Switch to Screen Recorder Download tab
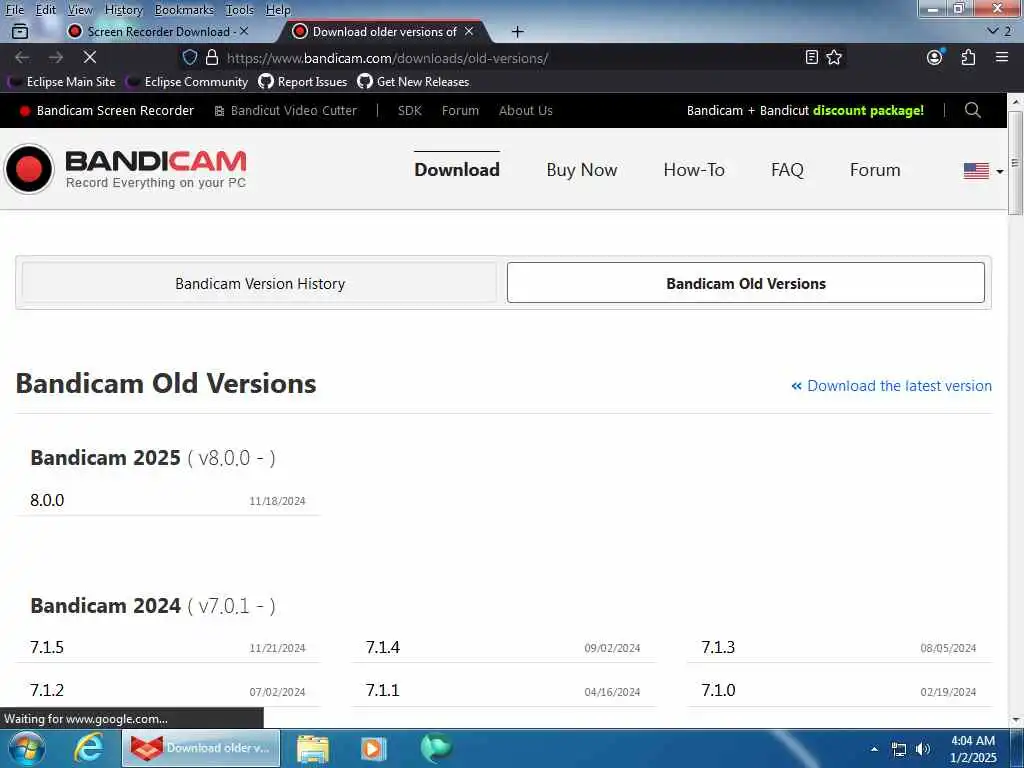This screenshot has width=1024, height=768. click(158, 31)
